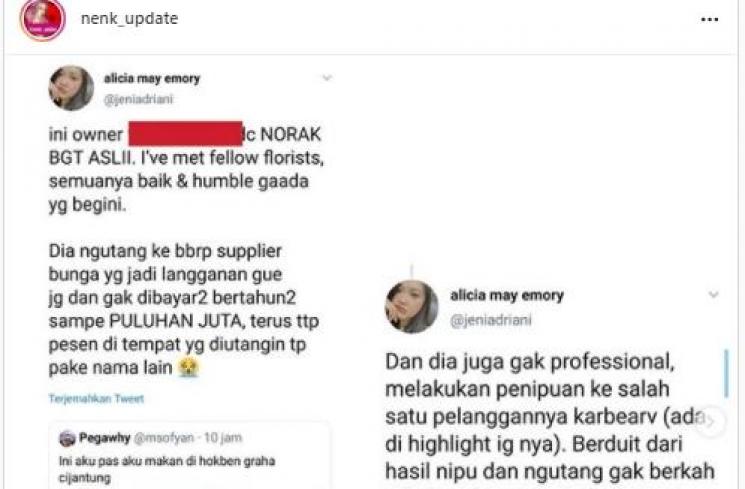
Task: Open first alicia may emory avatar
Action: tap(71, 88)
